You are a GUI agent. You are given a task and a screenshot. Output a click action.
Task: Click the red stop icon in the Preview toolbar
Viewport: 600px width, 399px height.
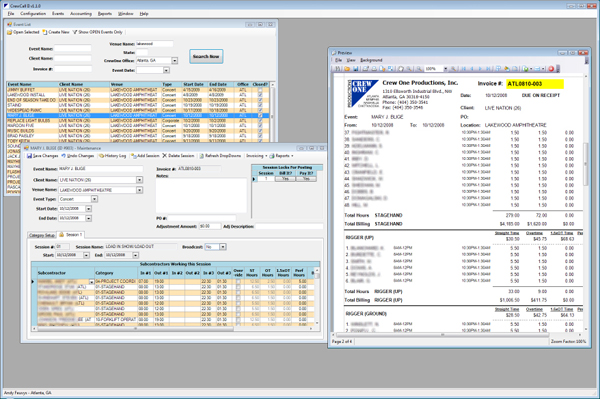click(x=551, y=69)
